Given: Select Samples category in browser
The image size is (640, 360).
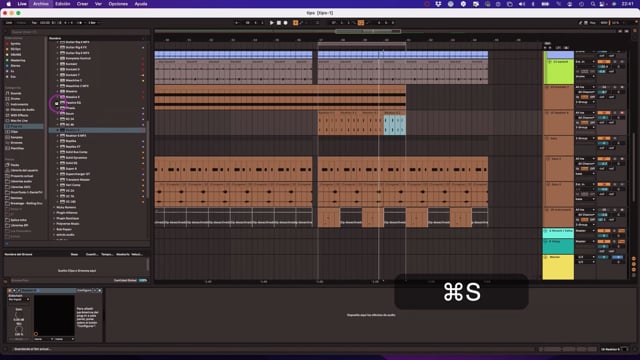Looking at the screenshot, I should (17, 138).
